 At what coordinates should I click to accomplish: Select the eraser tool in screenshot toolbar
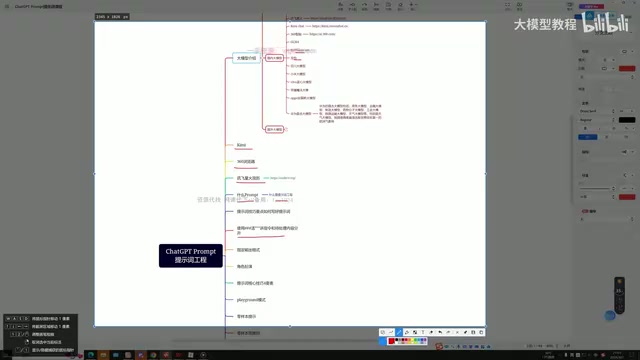click(x=431, y=332)
